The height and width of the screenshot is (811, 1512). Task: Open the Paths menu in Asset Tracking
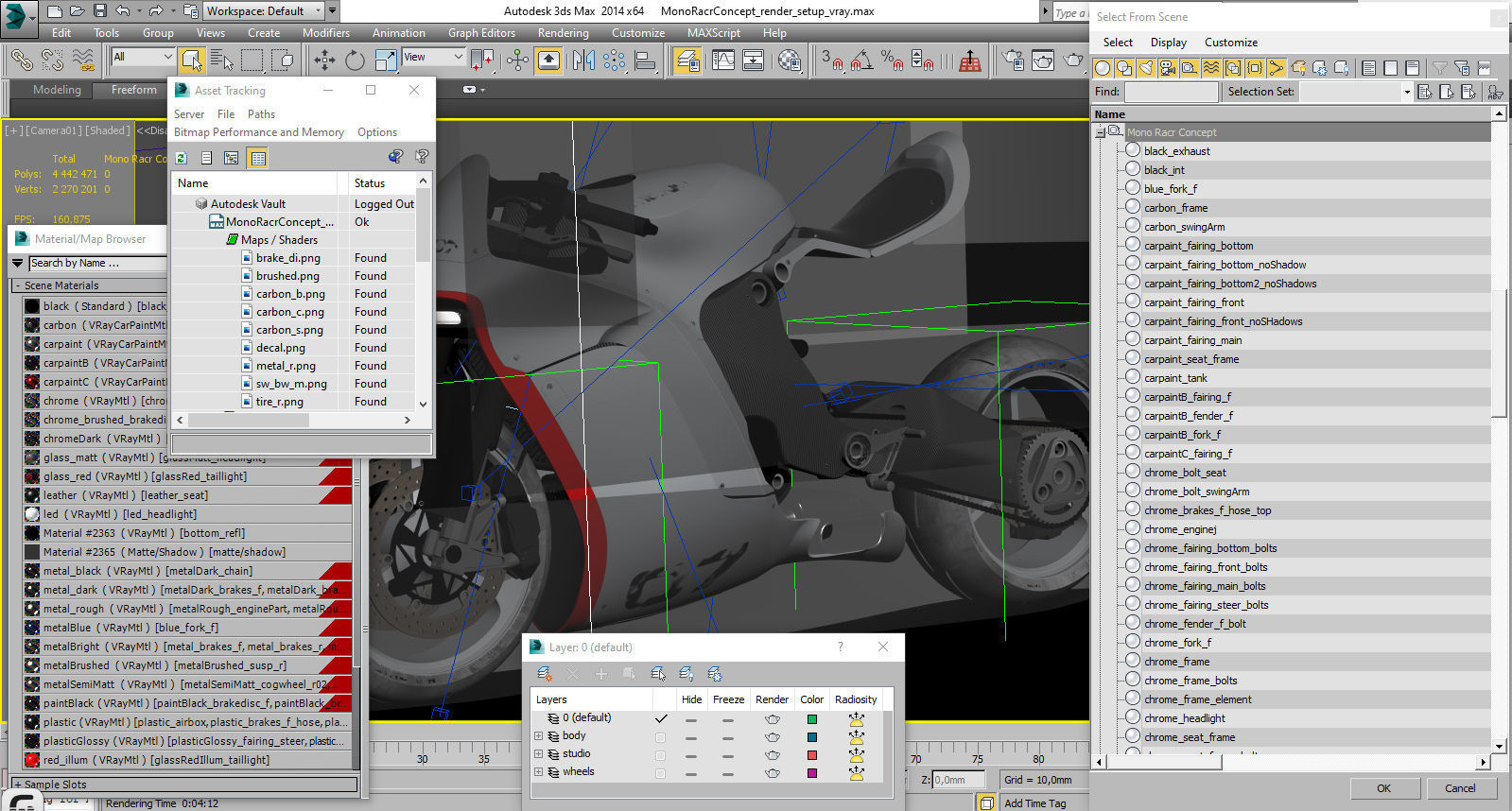(x=261, y=114)
